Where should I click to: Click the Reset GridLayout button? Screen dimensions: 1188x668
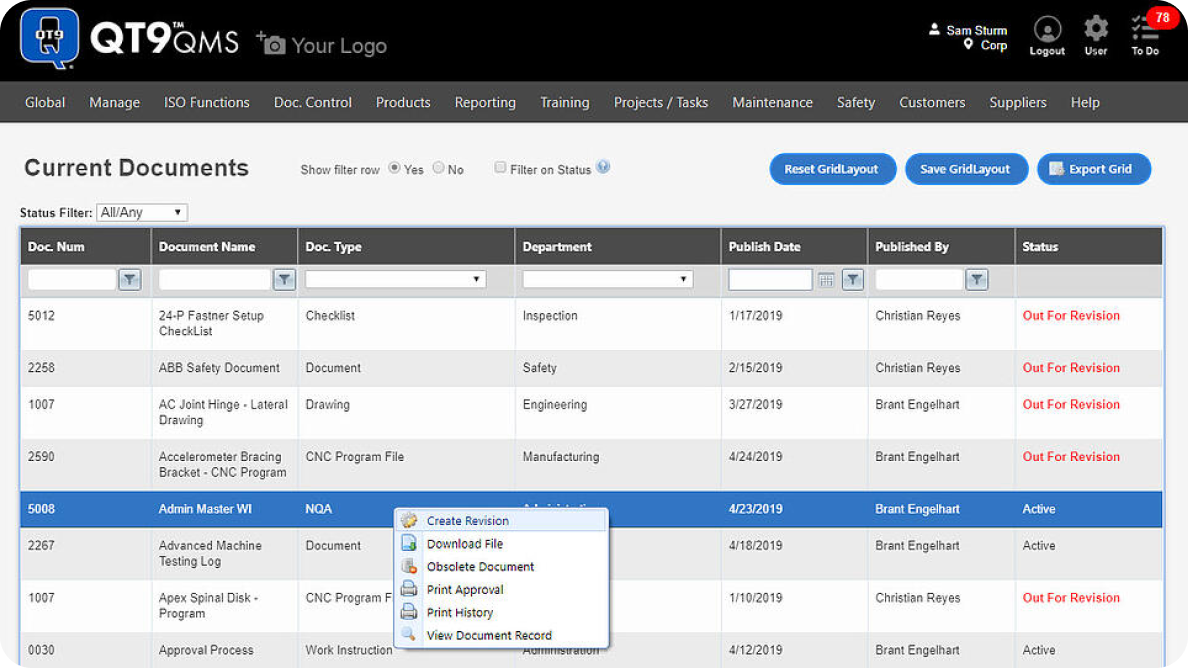pyautogui.click(x=831, y=169)
